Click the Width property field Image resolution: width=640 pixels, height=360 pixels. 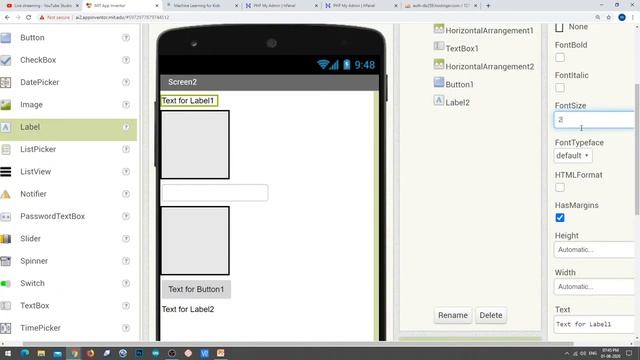(595, 287)
